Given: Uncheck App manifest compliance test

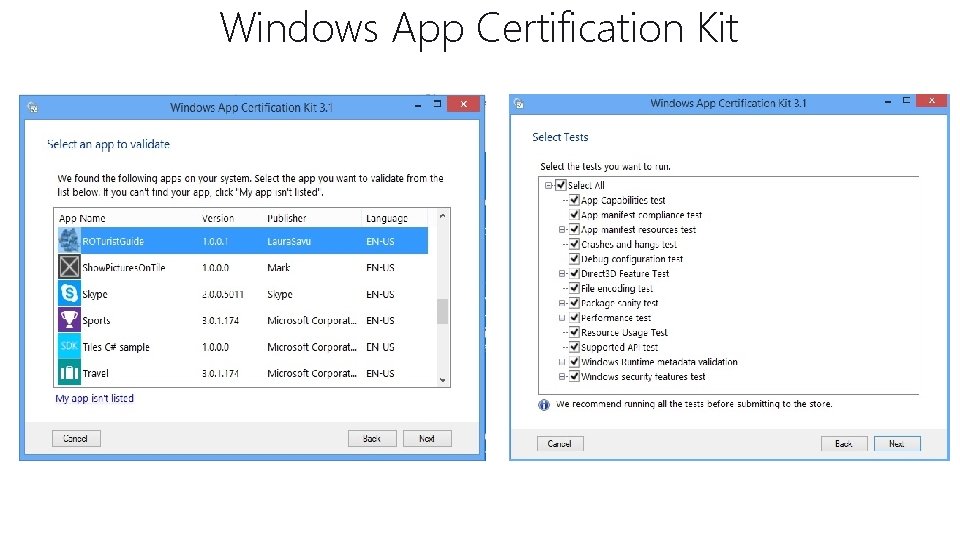Looking at the screenshot, I should (574, 214).
